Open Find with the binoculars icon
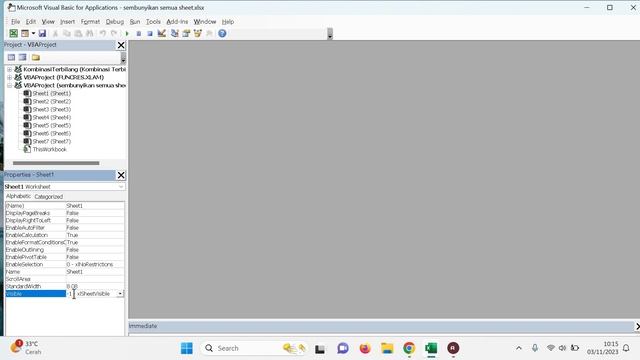The image size is (640, 360). 90,33
